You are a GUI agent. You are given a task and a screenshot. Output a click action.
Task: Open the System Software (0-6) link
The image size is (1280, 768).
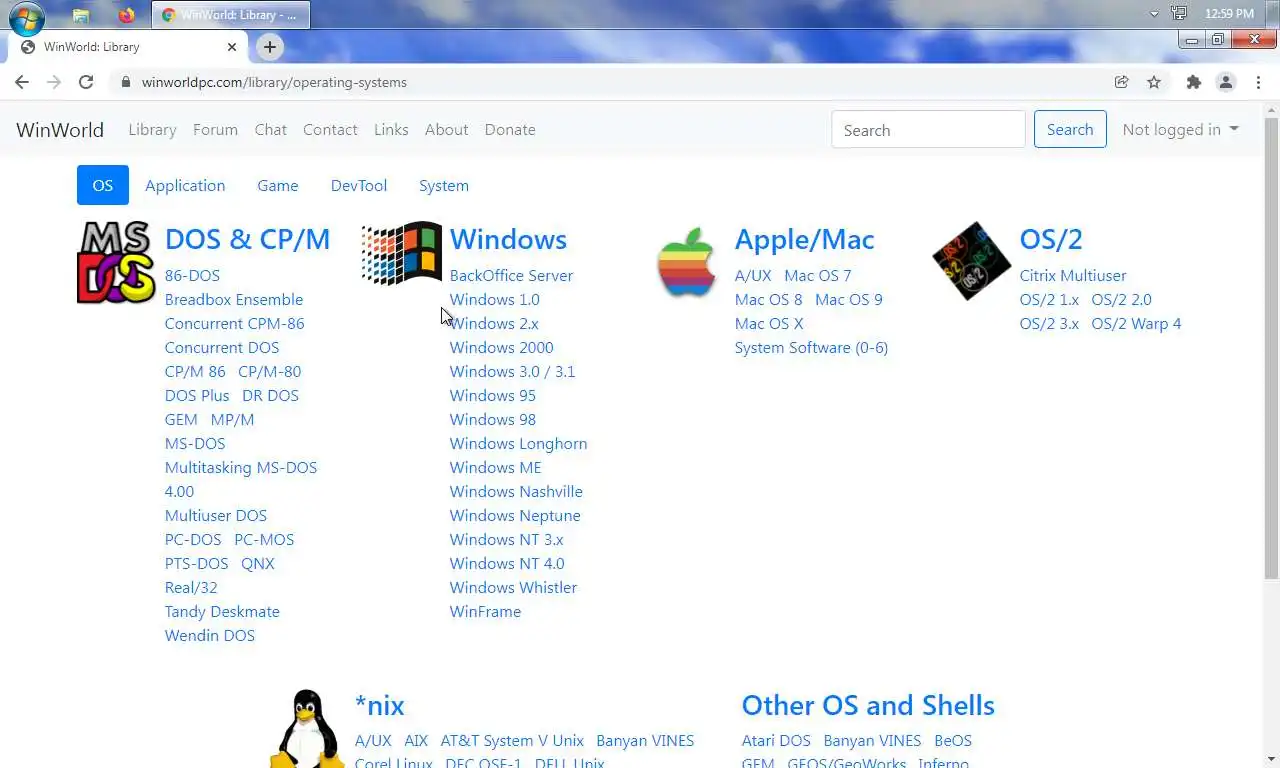pyautogui.click(x=811, y=347)
